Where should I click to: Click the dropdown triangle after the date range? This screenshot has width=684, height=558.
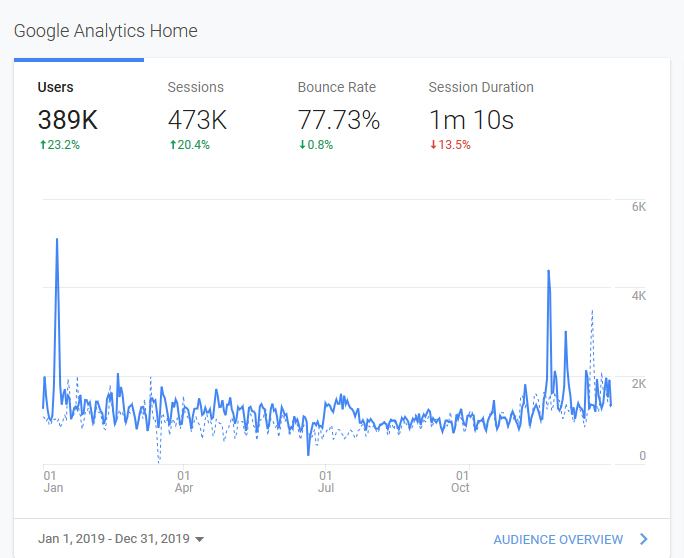point(200,540)
